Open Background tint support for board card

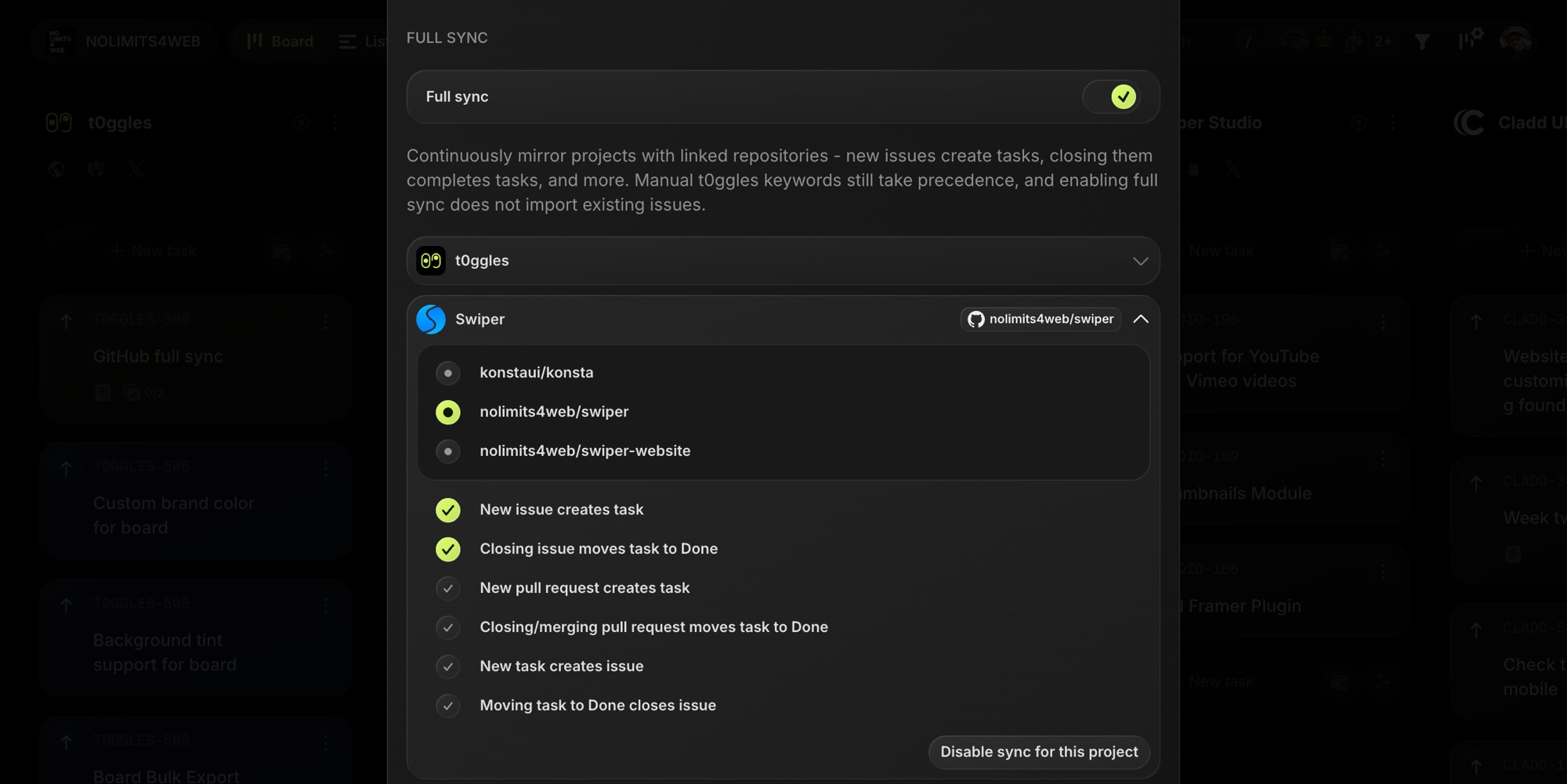pos(196,638)
